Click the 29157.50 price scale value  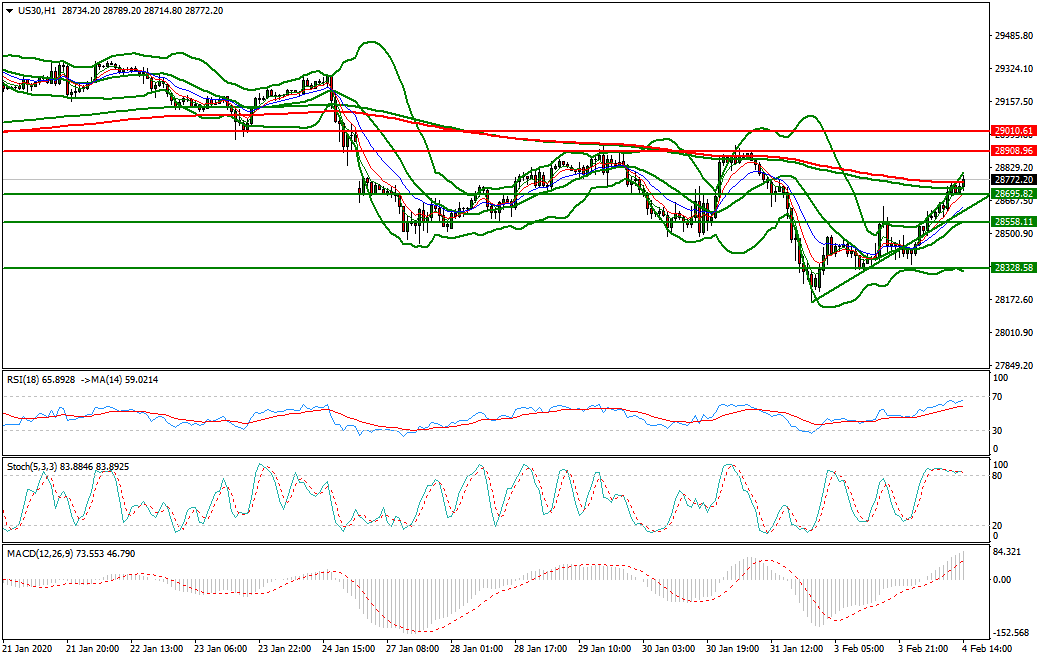click(1014, 102)
